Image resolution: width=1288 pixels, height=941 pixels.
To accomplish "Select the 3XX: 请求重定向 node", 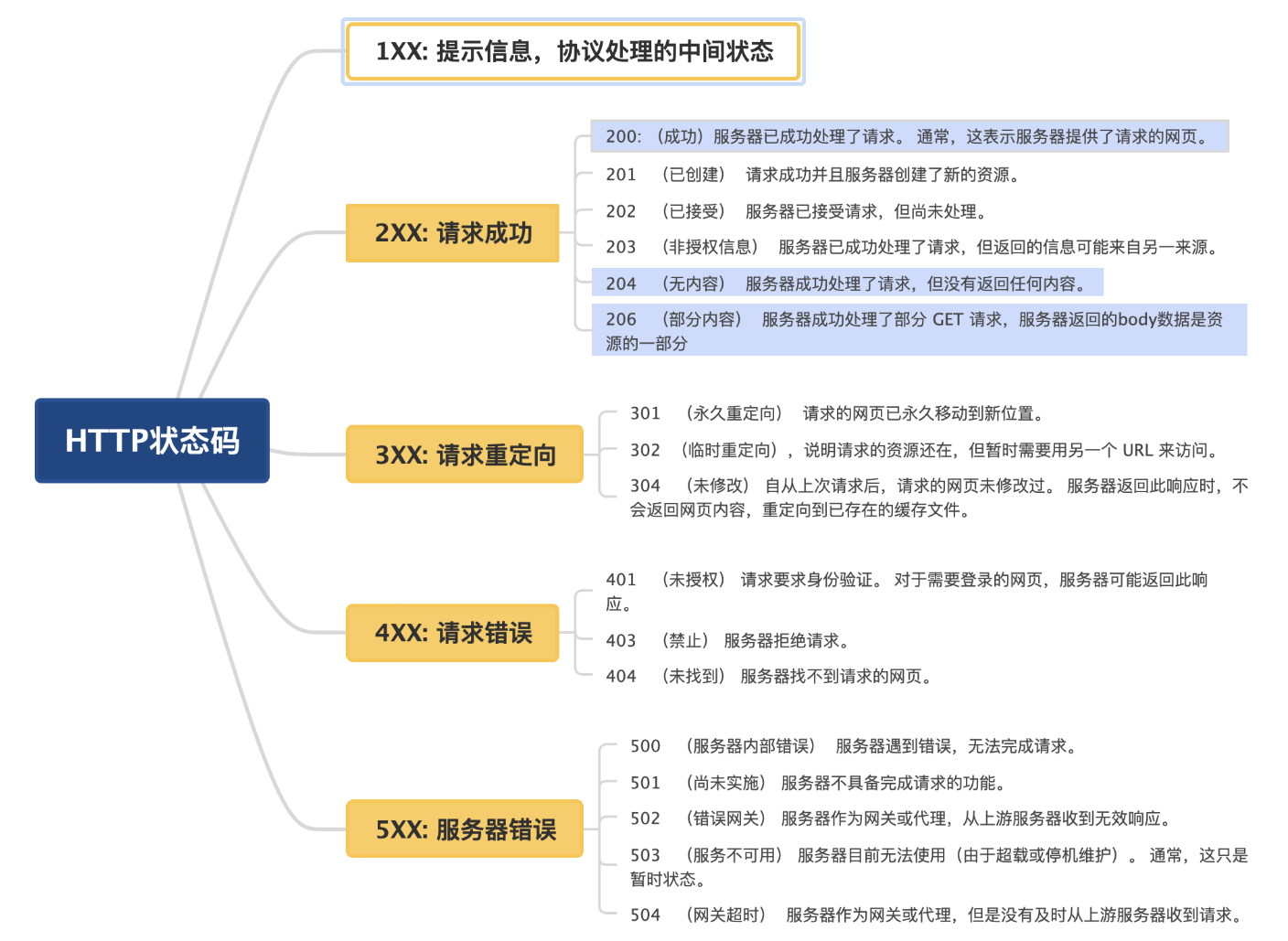I will pyautogui.click(x=465, y=454).
